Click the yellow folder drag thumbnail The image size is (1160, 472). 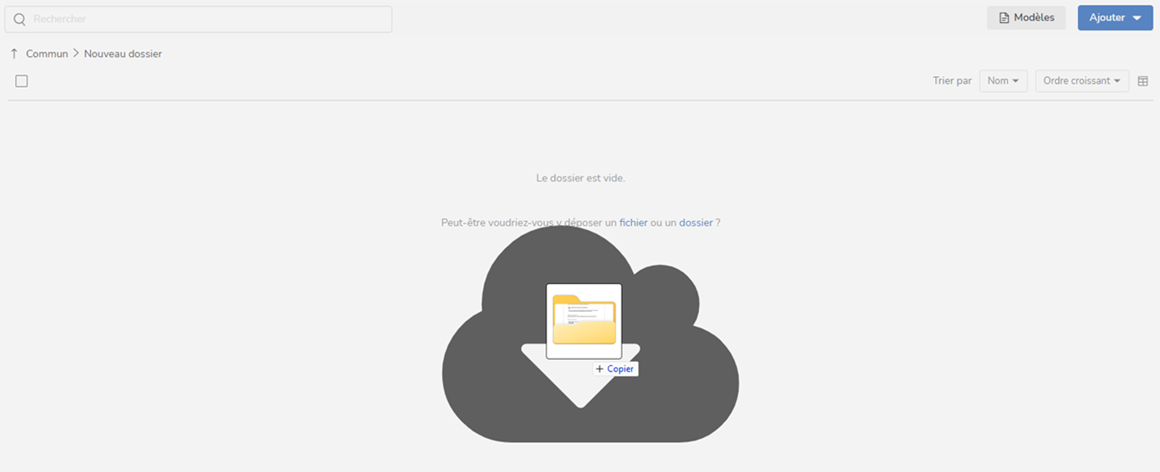(x=584, y=320)
